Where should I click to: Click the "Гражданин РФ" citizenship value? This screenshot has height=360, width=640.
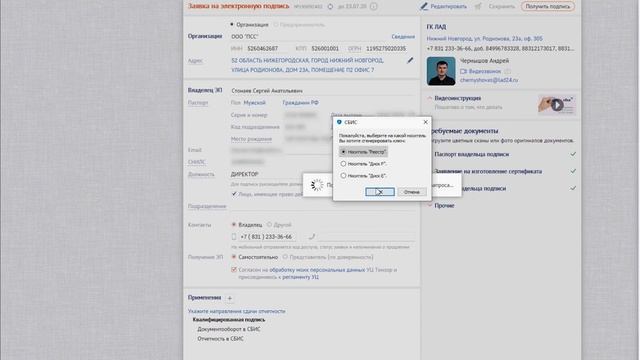click(300, 103)
